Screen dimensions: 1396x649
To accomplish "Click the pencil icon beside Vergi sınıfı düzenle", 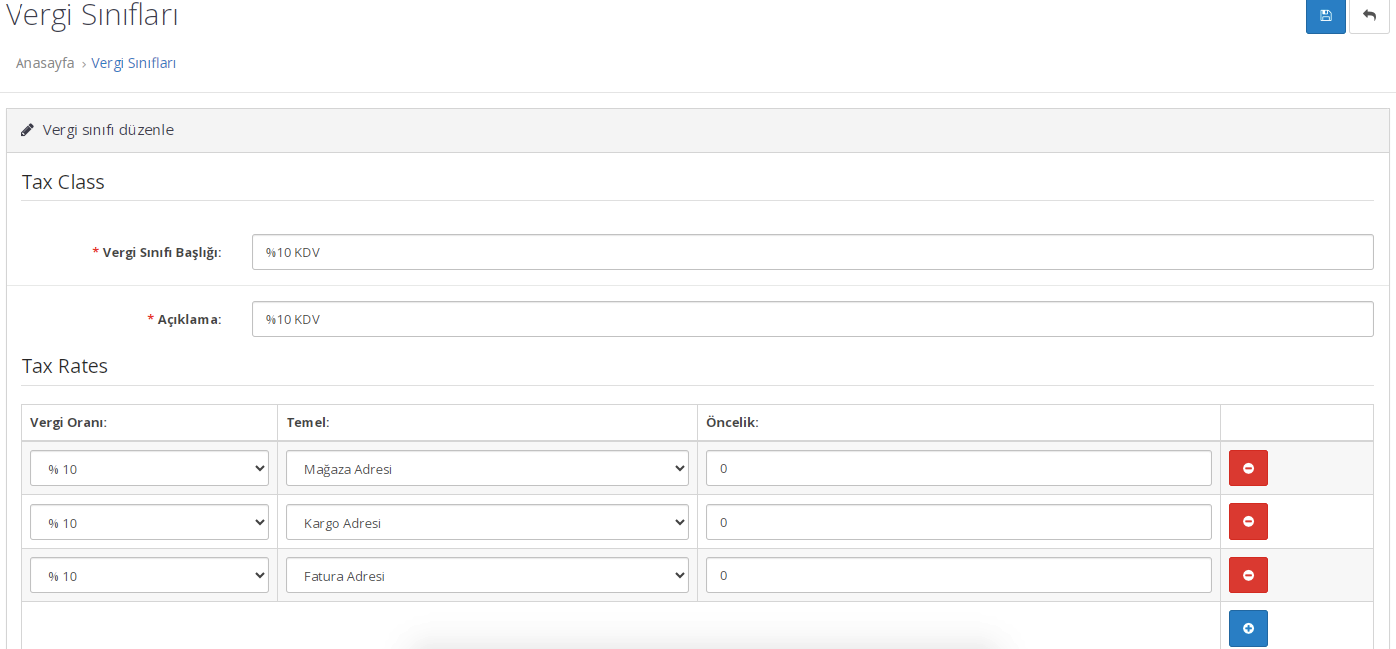I will click(x=28, y=130).
